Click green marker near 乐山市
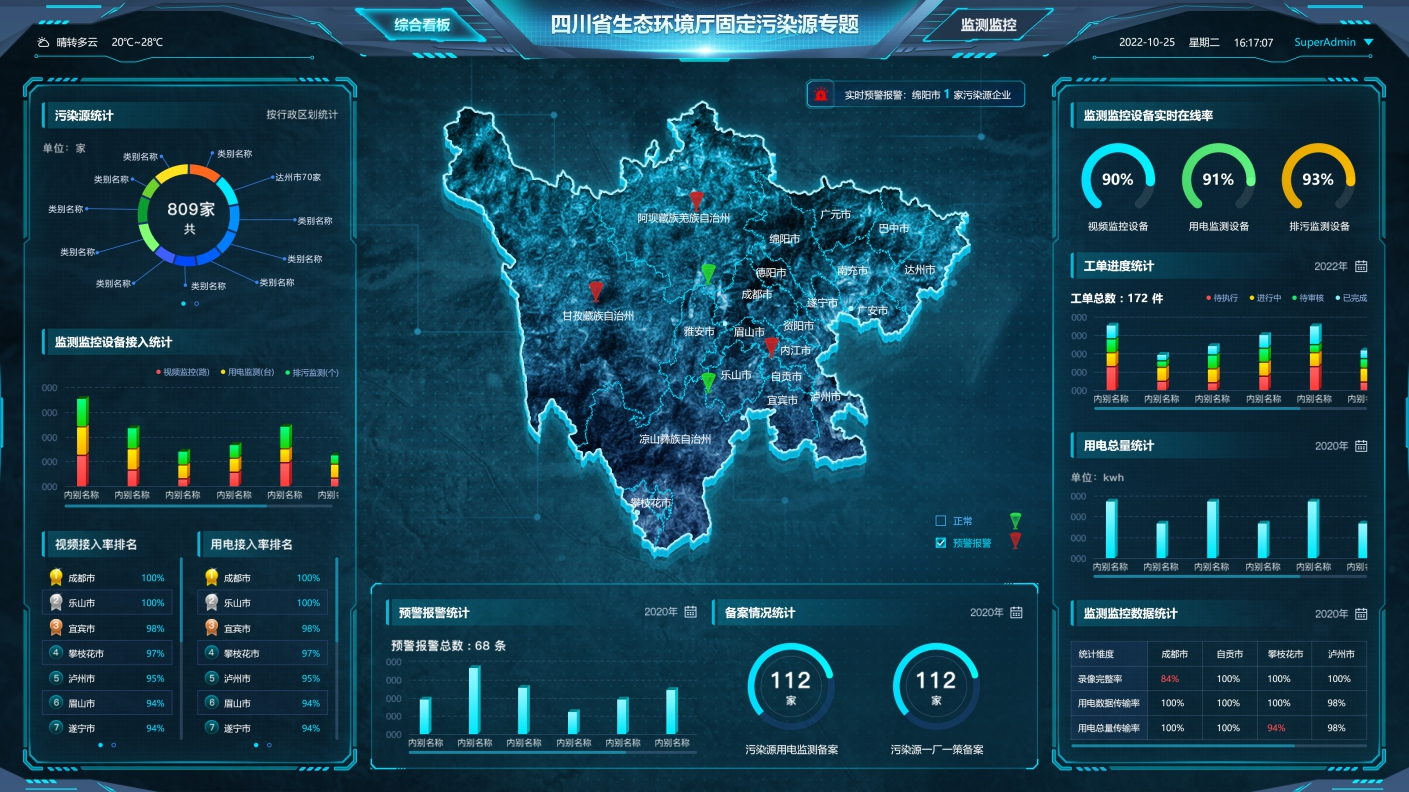 click(x=708, y=382)
